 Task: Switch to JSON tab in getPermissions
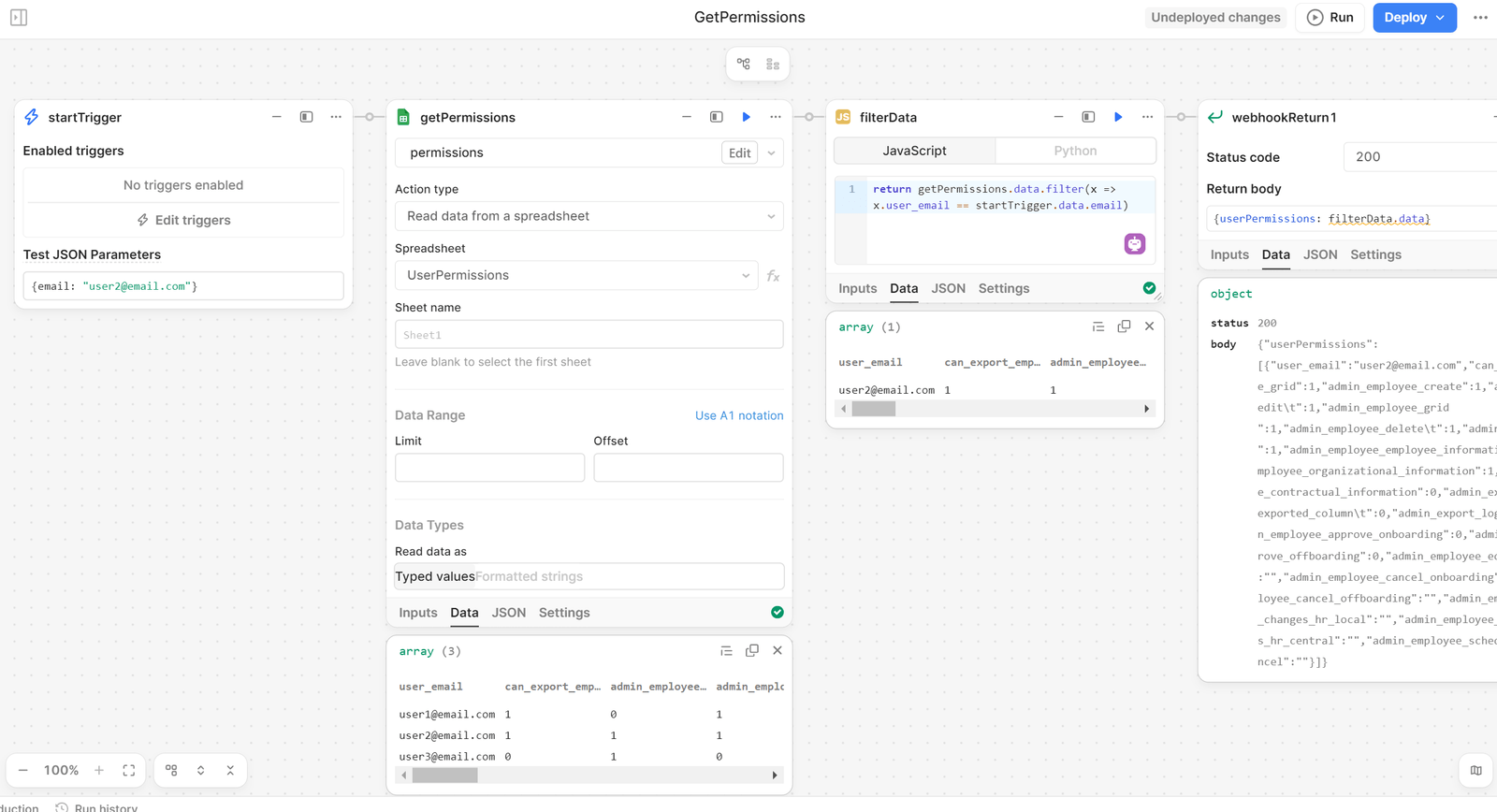(x=508, y=613)
